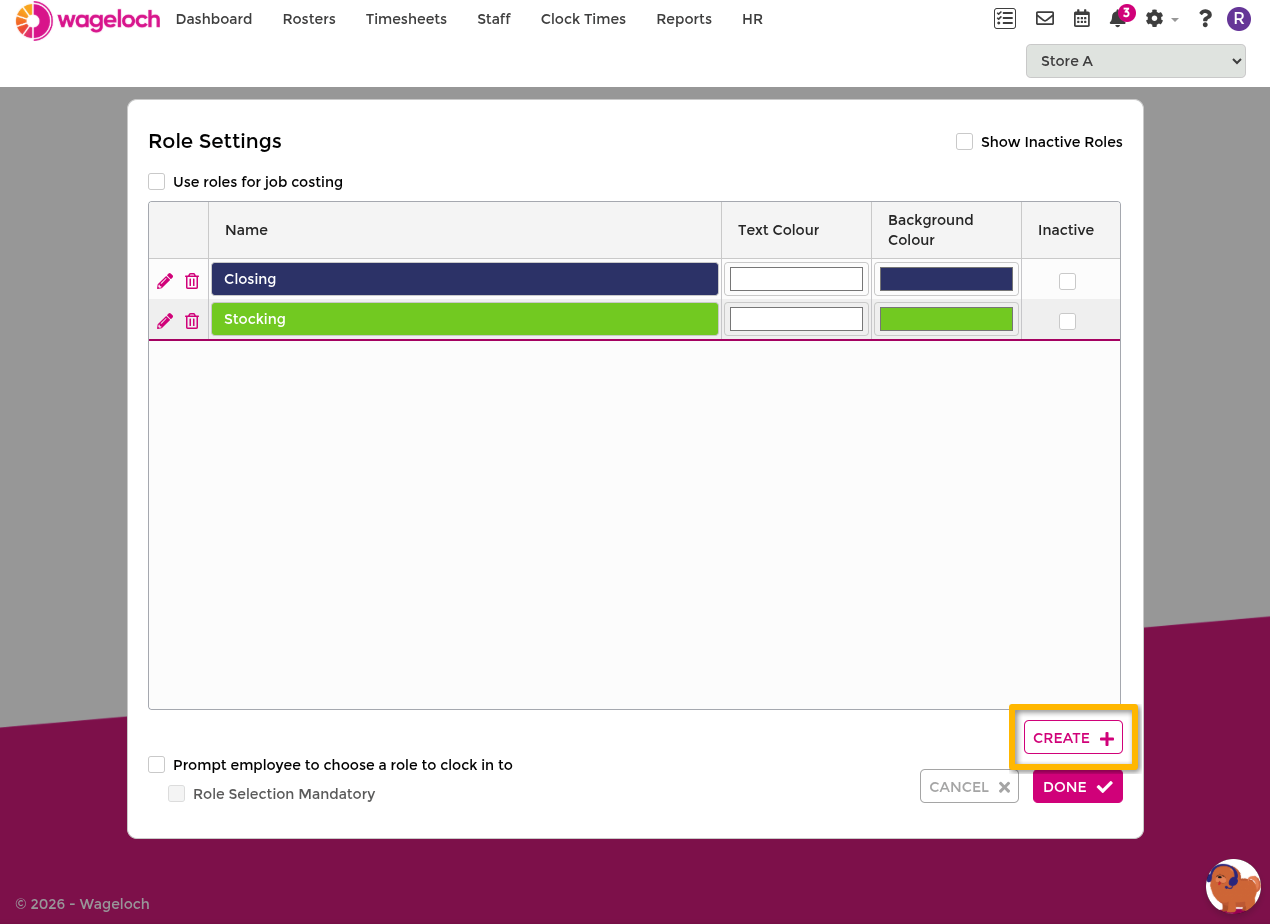
Task: Click the Stocking role name field
Action: pyautogui.click(x=465, y=319)
